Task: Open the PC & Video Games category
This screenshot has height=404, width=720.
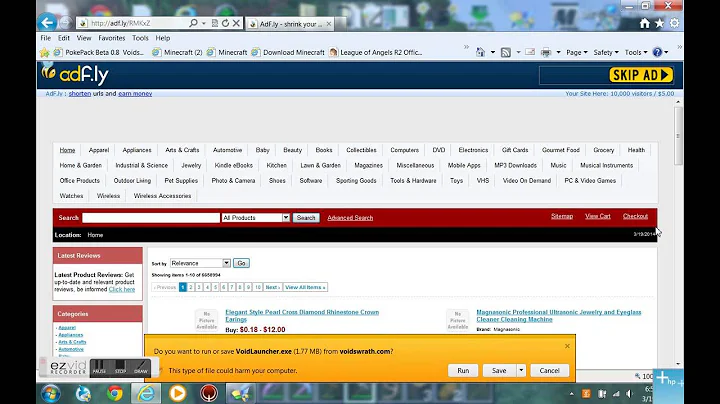Action: [x=590, y=180]
